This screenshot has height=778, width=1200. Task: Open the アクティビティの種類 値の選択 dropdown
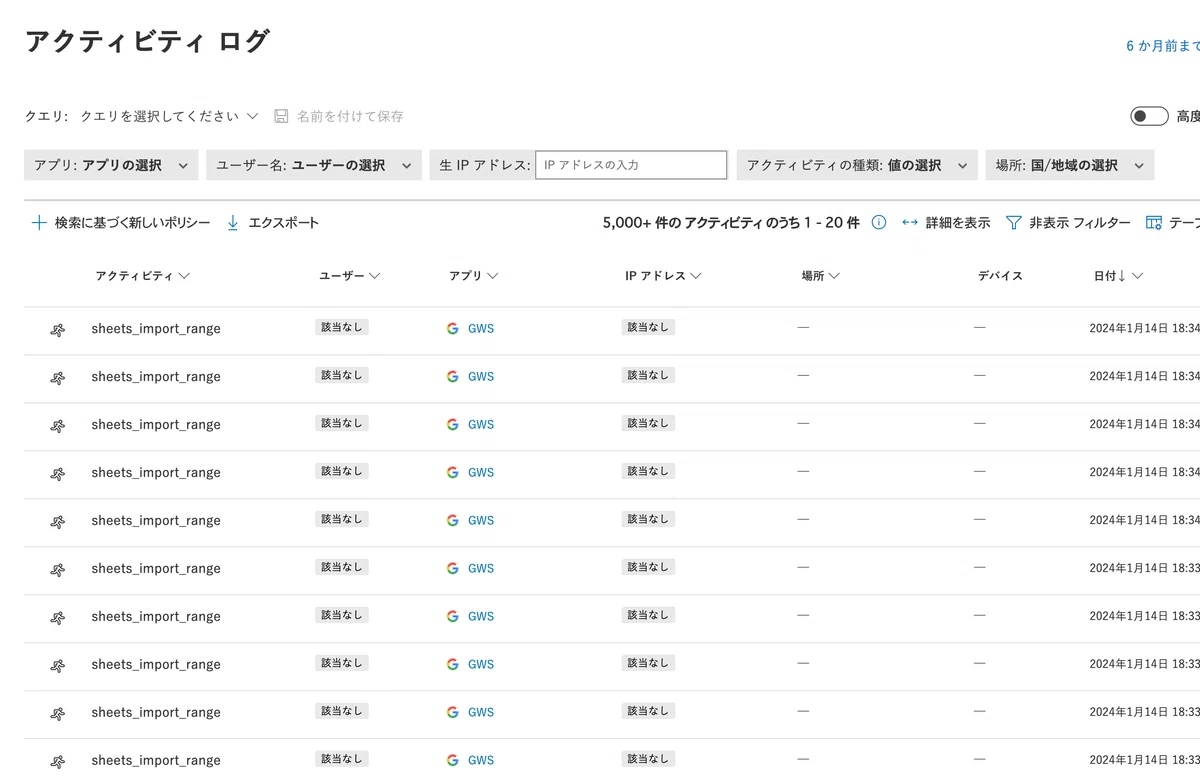coord(857,165)
